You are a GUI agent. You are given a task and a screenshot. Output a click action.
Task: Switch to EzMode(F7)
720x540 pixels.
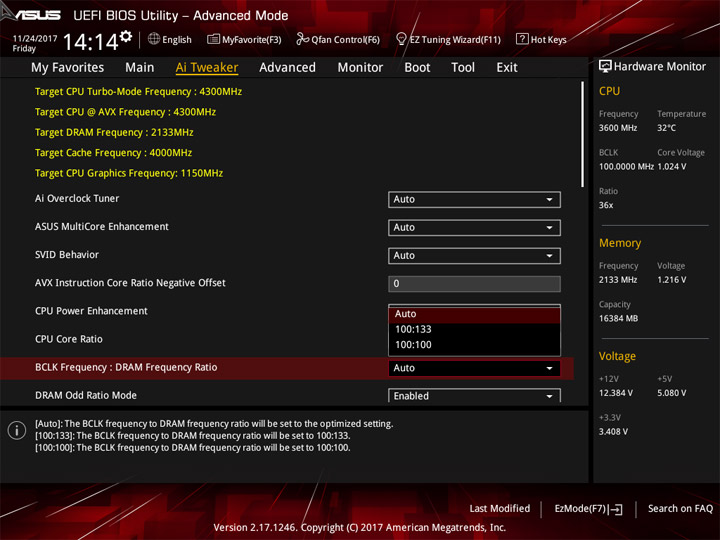pos(588,509)
